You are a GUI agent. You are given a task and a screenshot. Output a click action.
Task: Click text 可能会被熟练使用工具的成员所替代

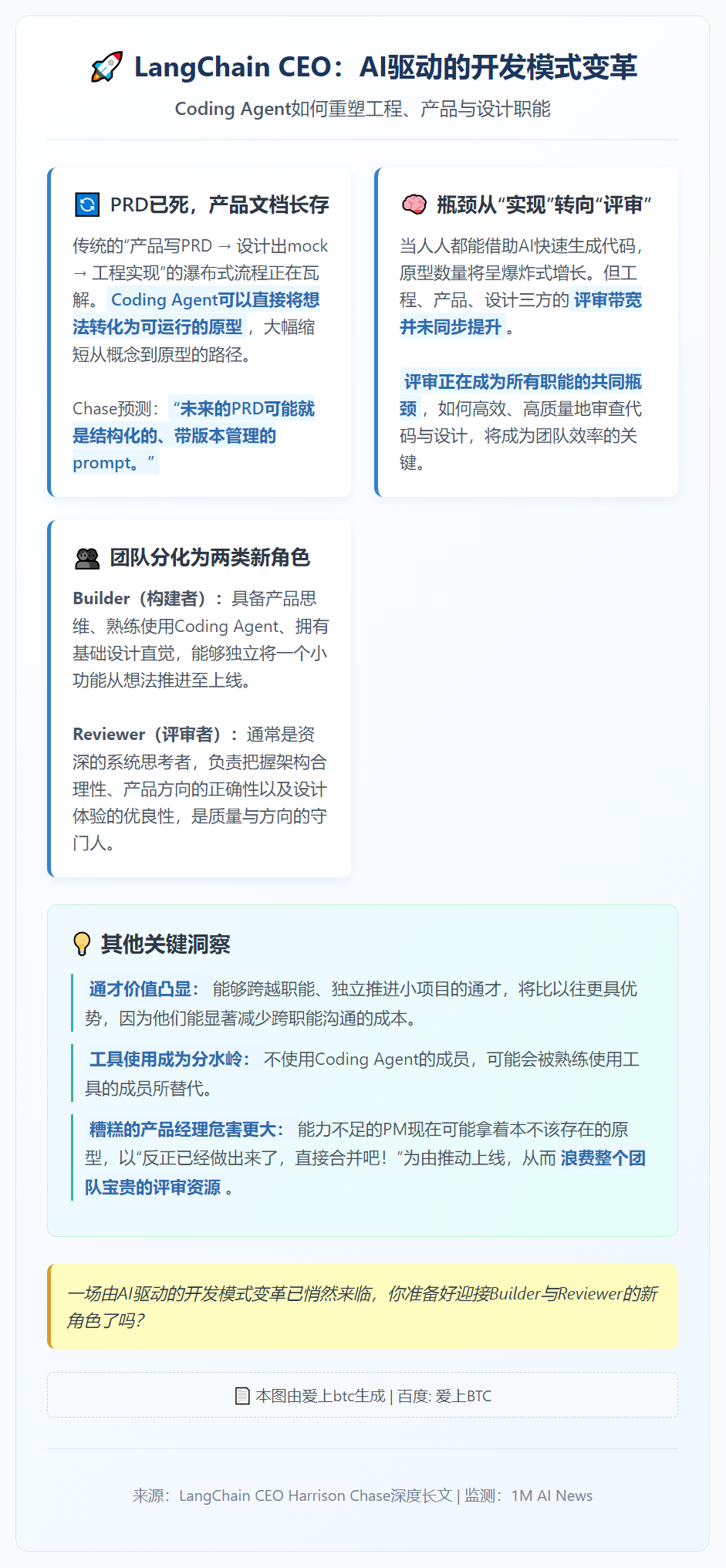point(362,1074)
